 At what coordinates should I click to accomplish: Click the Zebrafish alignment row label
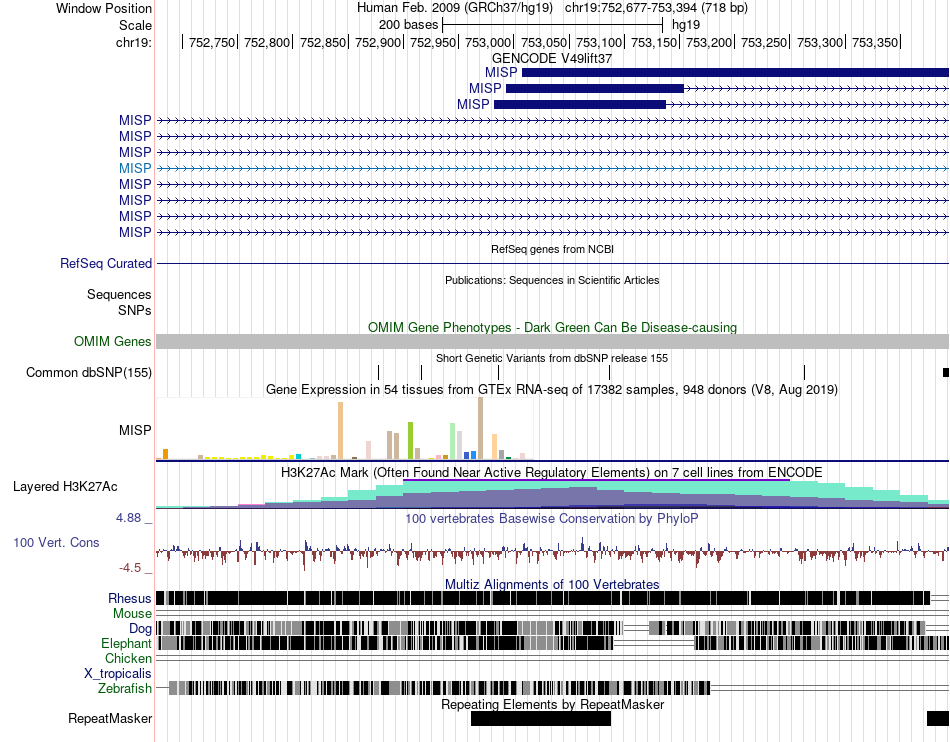click(x=125, y=689)
